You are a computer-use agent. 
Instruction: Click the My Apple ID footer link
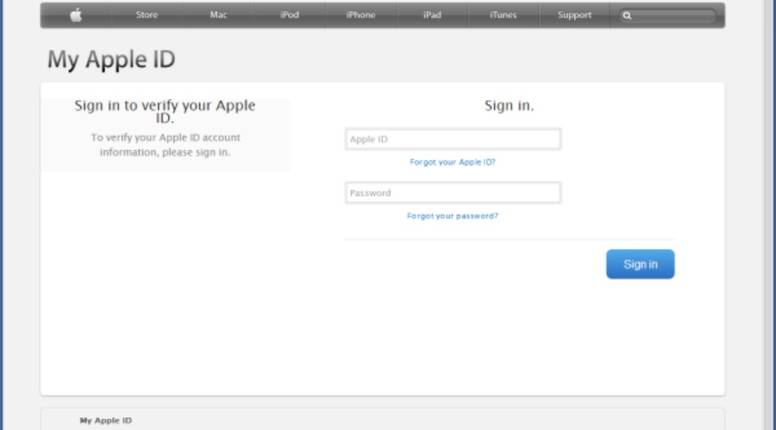[x=105, y=421]
